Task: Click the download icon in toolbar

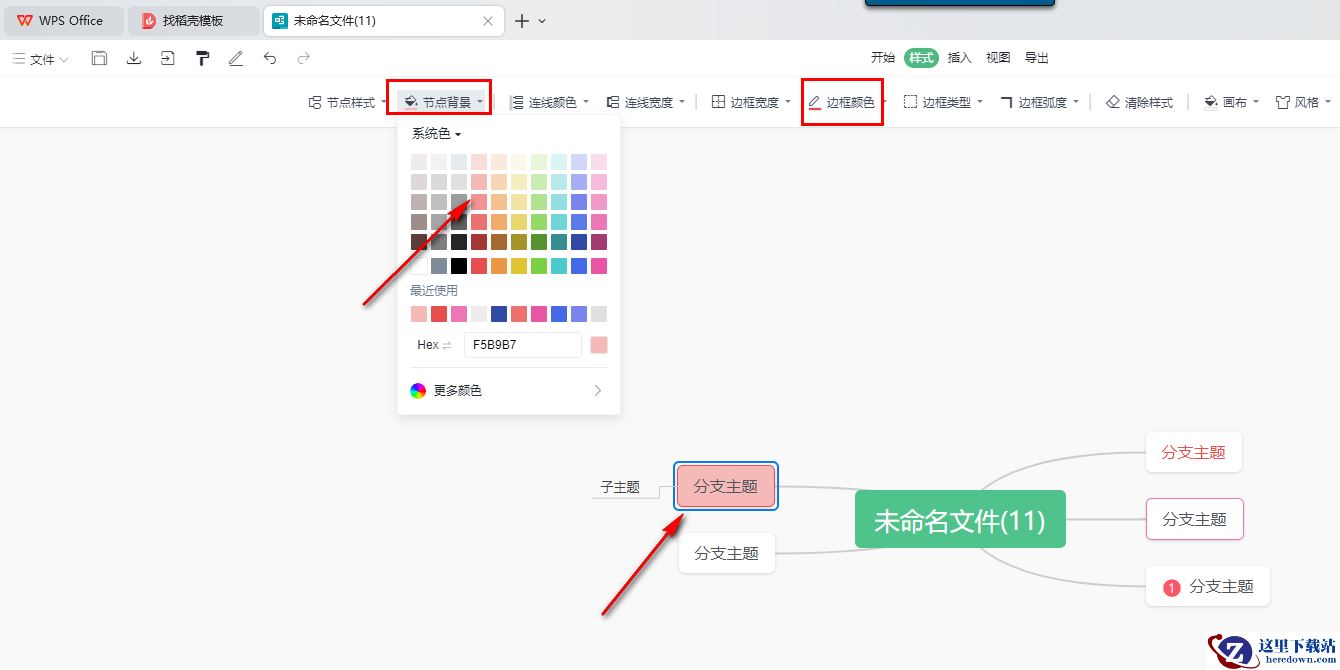Action: (133, 58)
